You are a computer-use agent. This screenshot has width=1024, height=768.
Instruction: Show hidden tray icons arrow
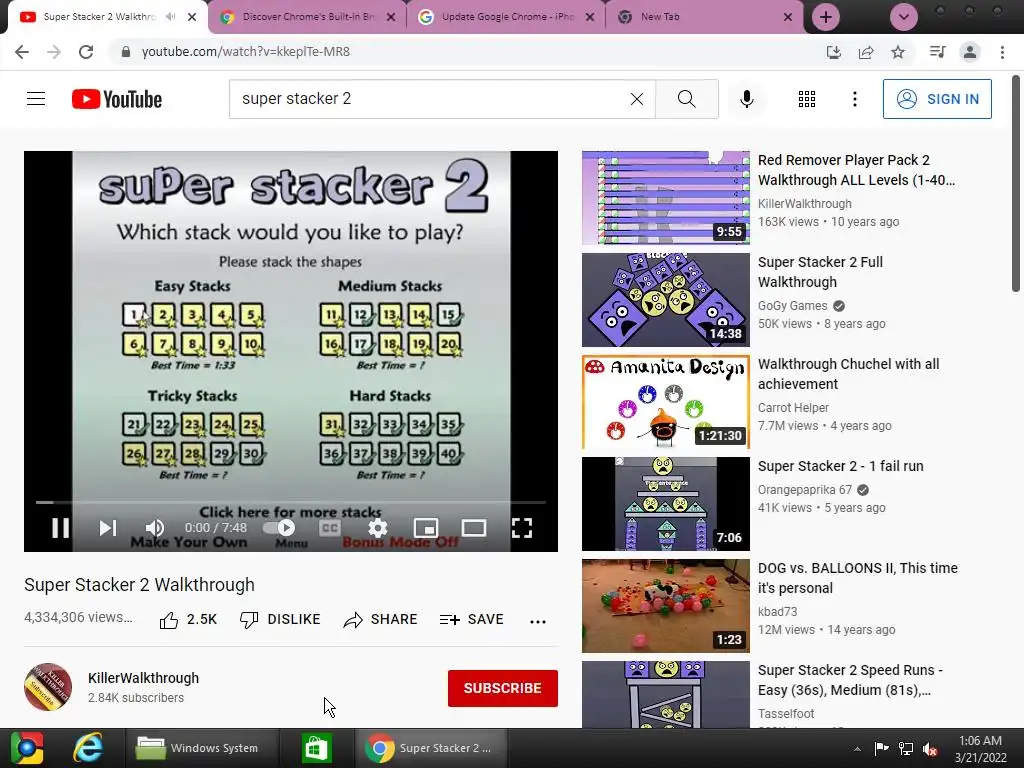(x=857, y=748)
